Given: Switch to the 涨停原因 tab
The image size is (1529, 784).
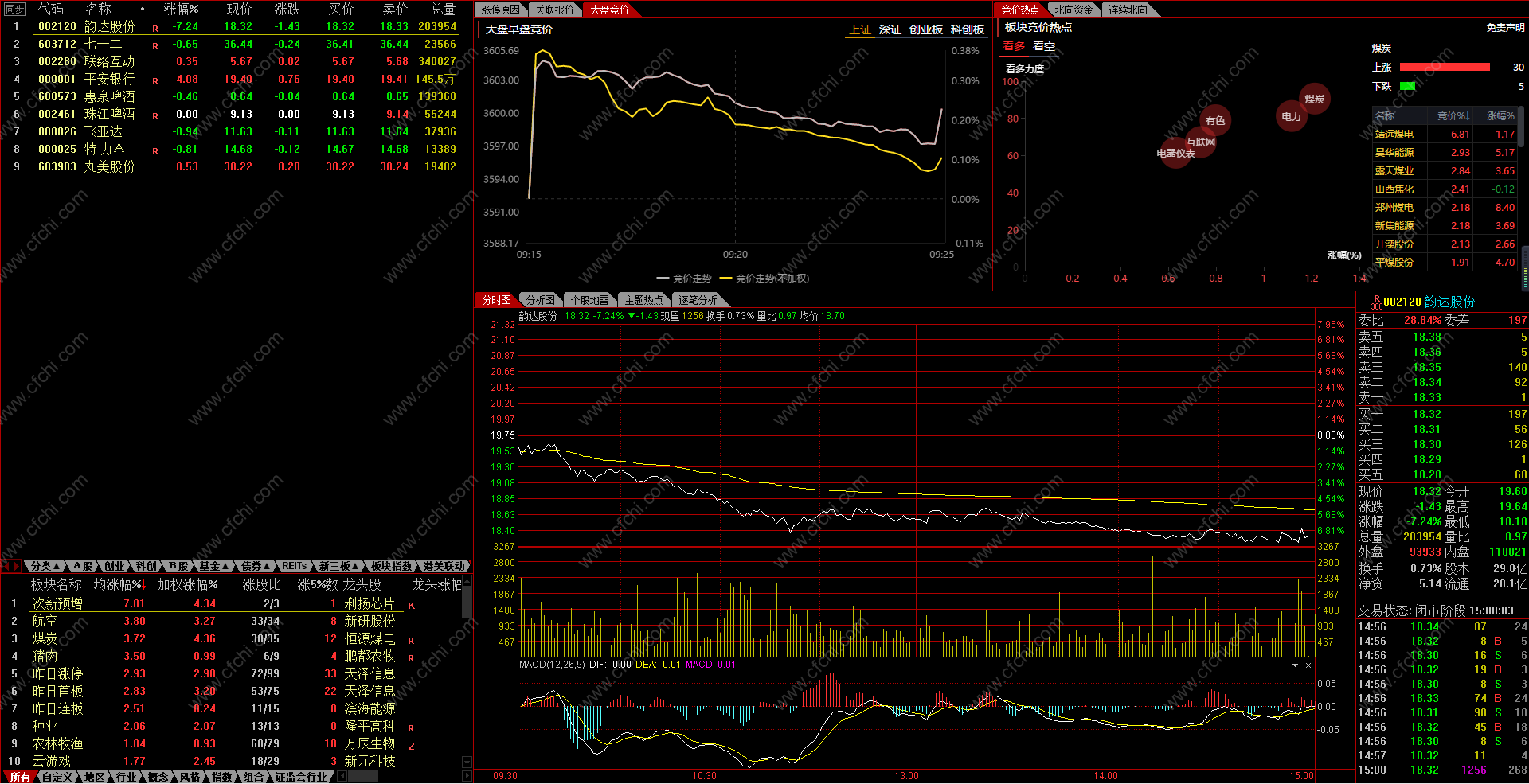Looking at the screenshot, I should pyautogui.click(x=500, y=10).
